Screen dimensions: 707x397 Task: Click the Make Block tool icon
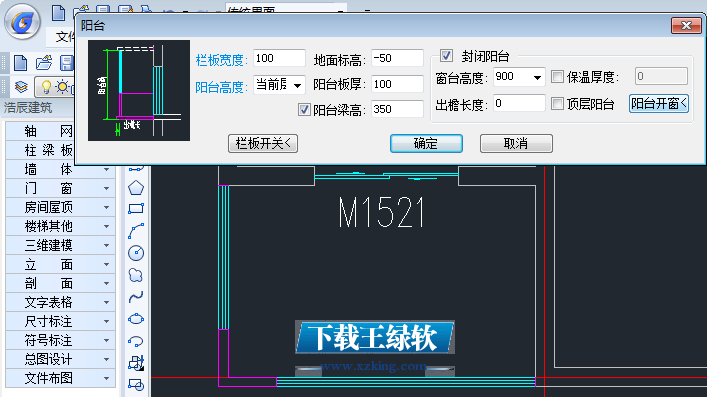136,384
